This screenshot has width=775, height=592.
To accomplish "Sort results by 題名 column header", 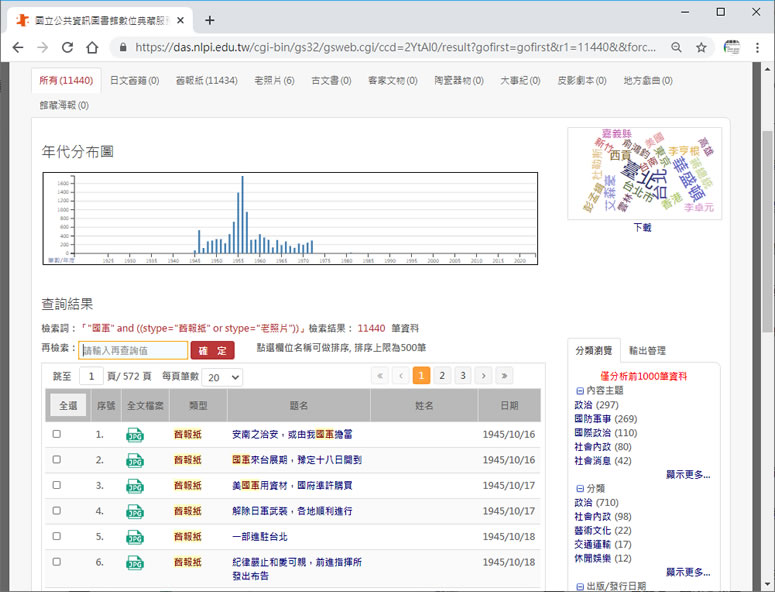I will tap(299, 406).
